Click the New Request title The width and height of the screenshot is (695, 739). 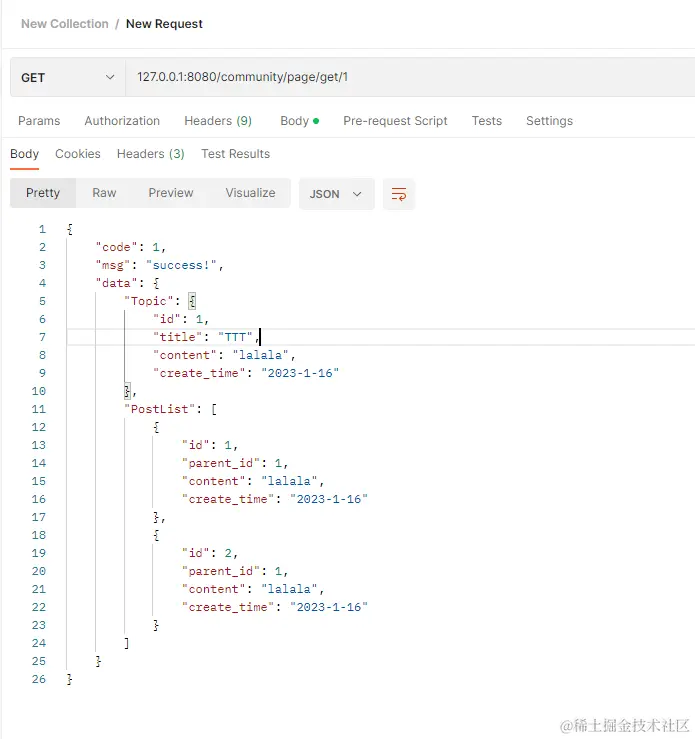point(164,24)
